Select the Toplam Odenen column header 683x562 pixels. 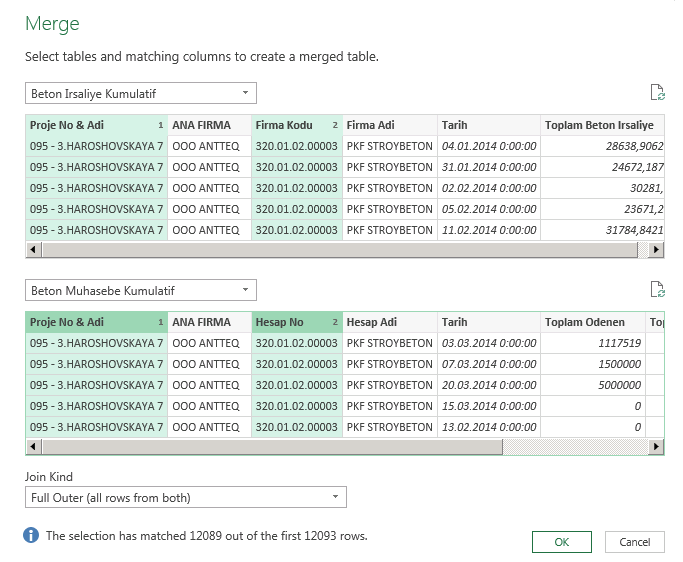[593, 322]
